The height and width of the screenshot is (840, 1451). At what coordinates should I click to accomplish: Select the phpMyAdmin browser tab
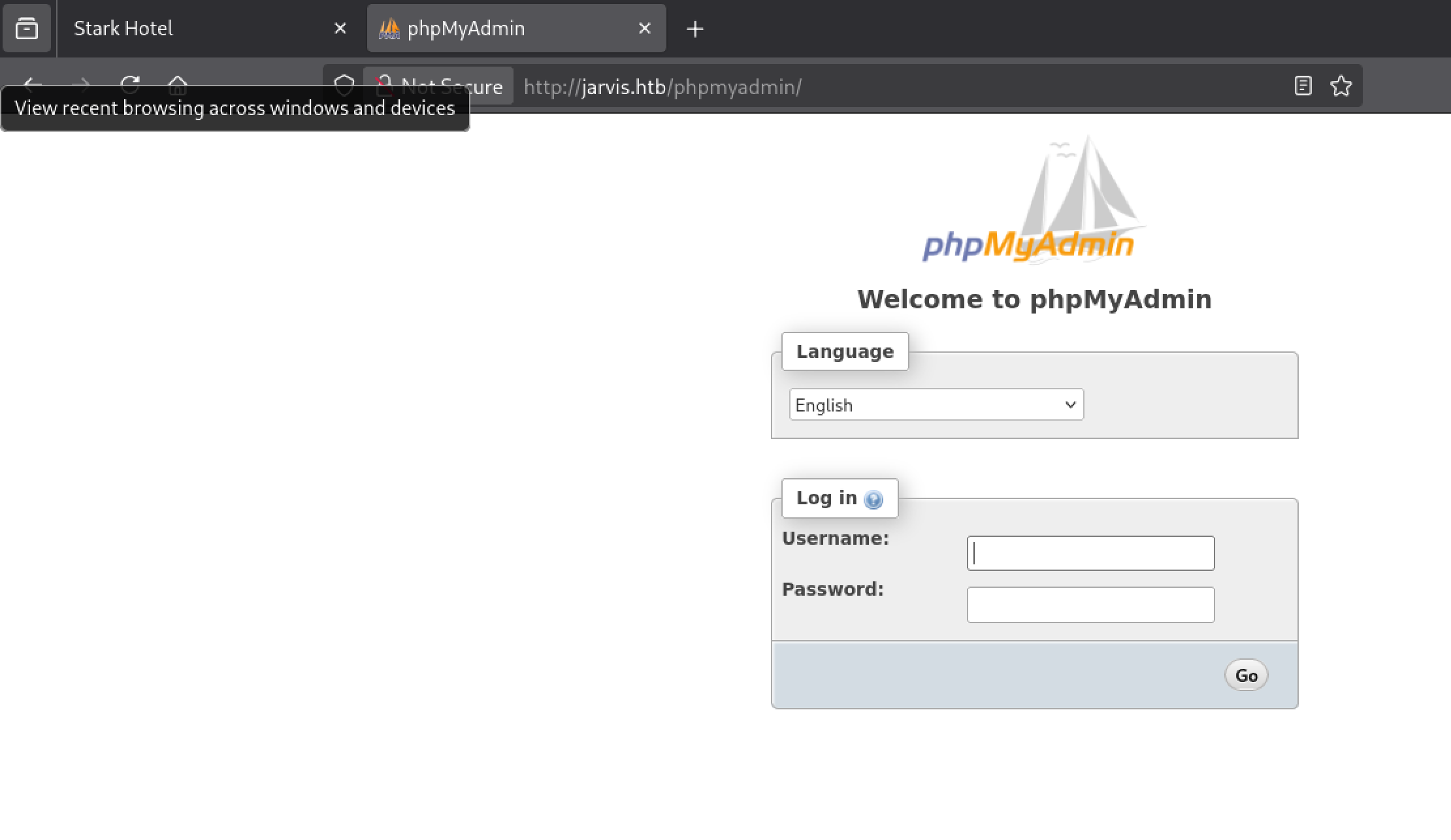click(516, 28)
